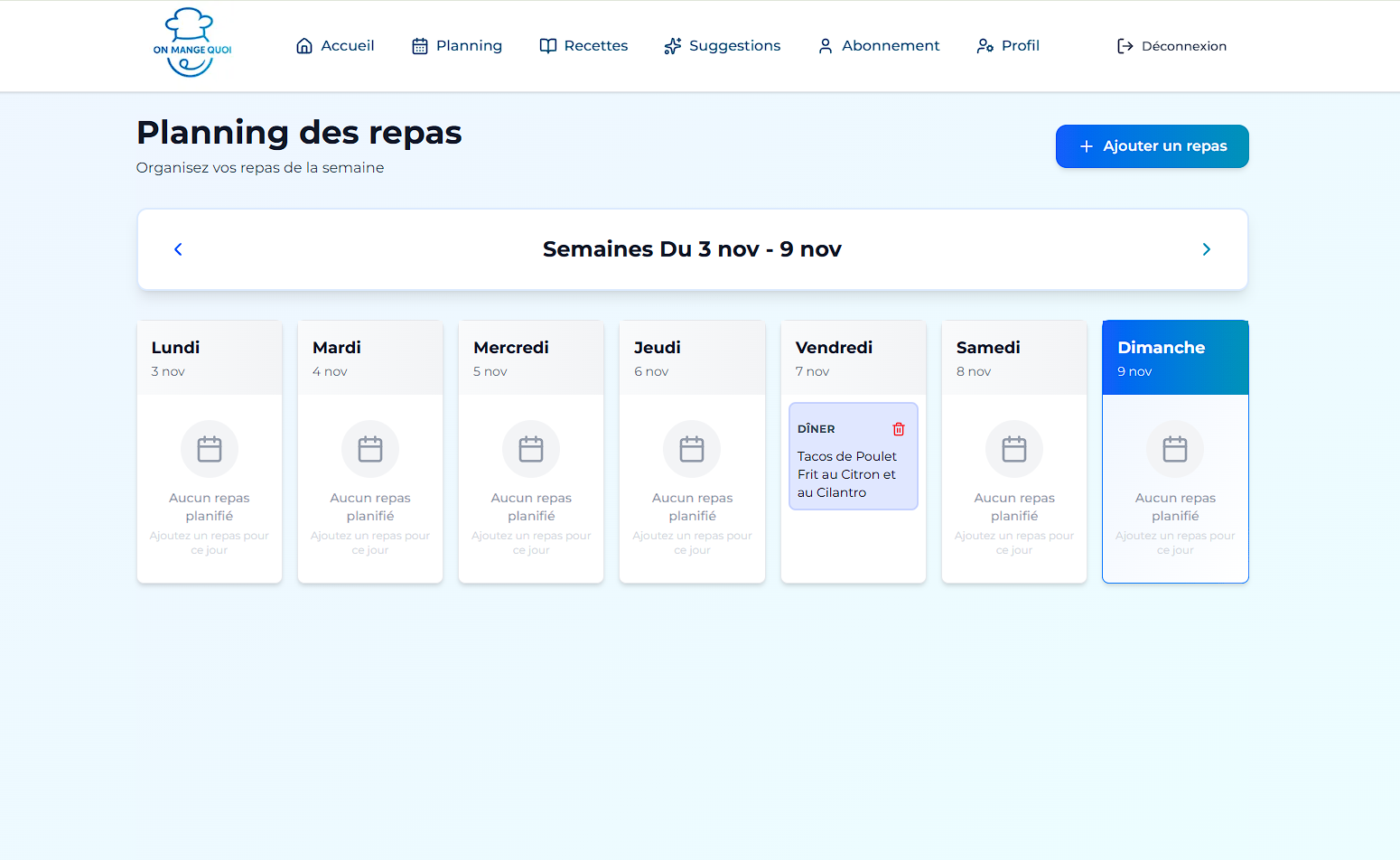Image resolution: width=1400 pixels, height=860 pixels.
Task: Click Ajoutez un repas pour ce jour under Jeudi
Action: pos(692,543)
